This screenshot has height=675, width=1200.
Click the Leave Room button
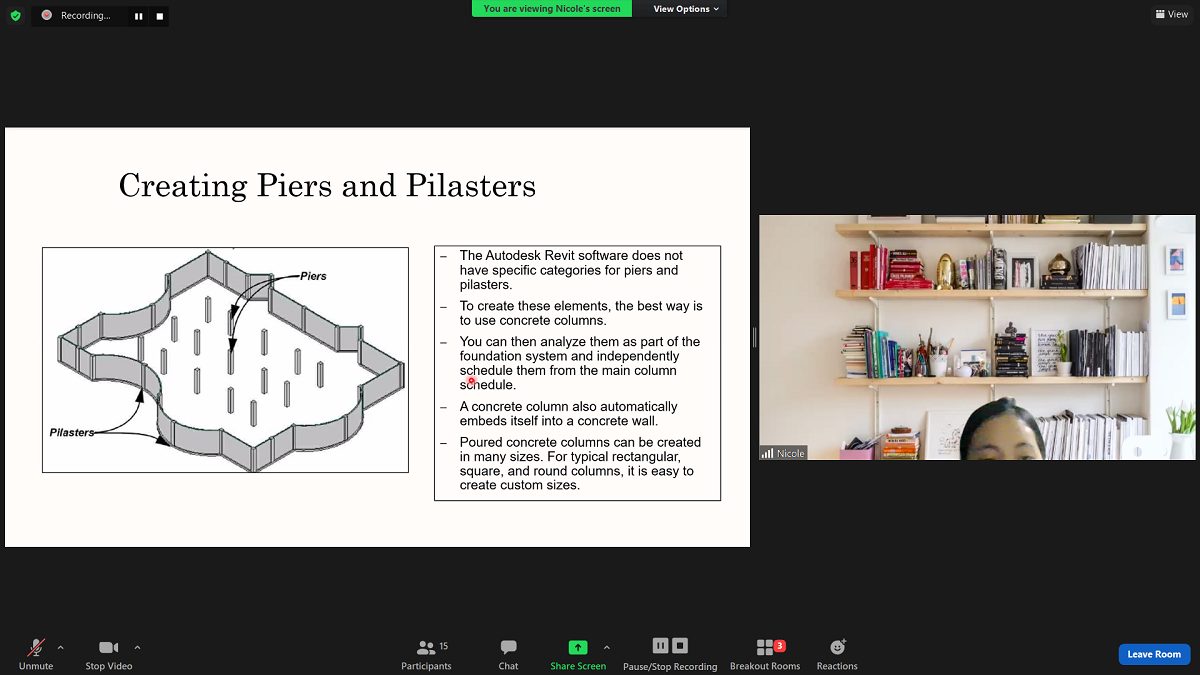[x=1154, y=654]
